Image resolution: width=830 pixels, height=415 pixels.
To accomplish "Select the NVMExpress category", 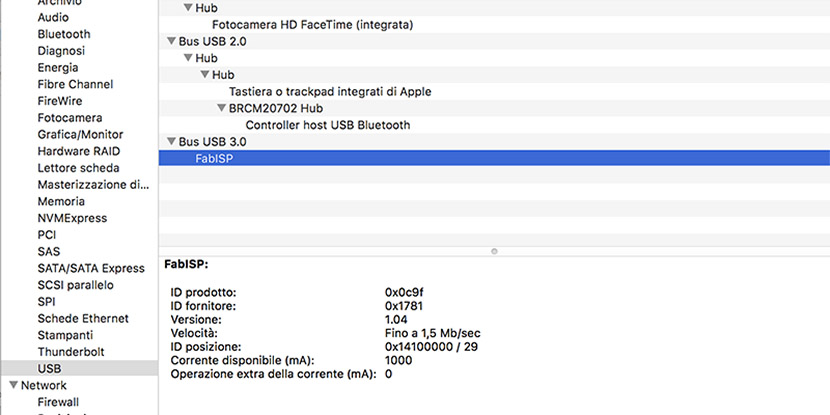I will [x=72, y=218].
